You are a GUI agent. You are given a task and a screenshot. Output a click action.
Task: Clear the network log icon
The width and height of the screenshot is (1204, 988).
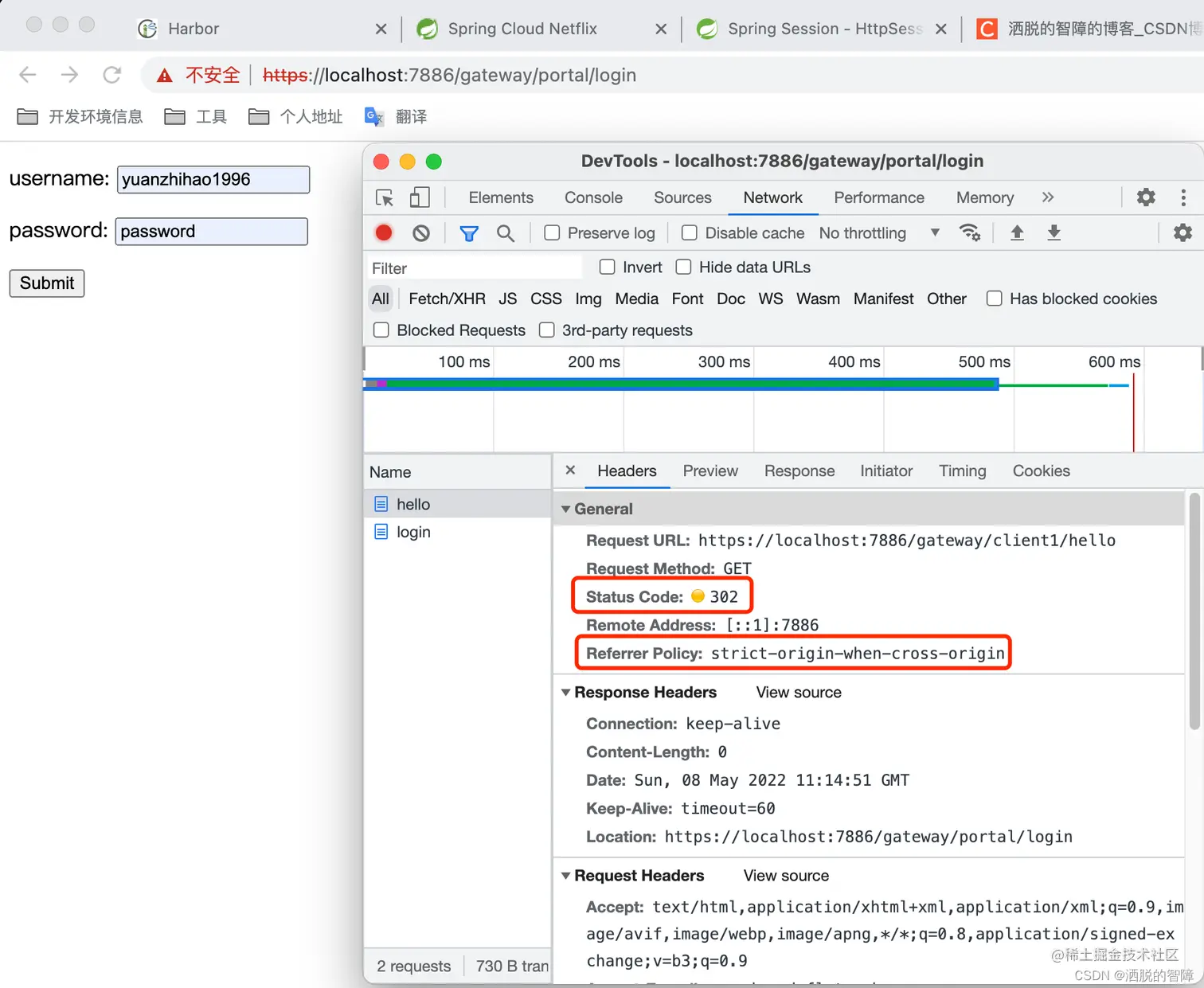click(421, 232)
